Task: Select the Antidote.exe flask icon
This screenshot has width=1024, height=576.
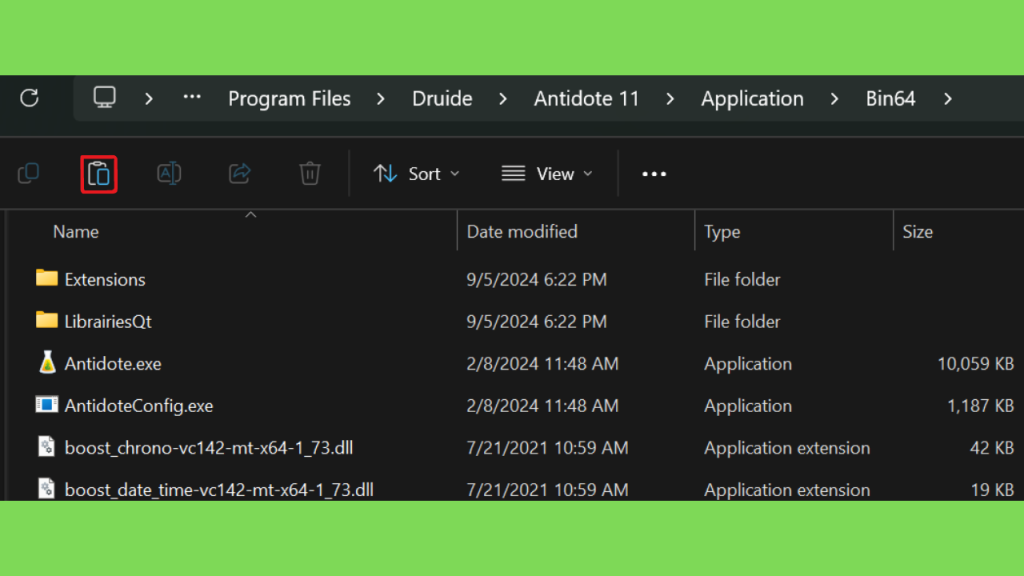Action: (x=47, y=362)
